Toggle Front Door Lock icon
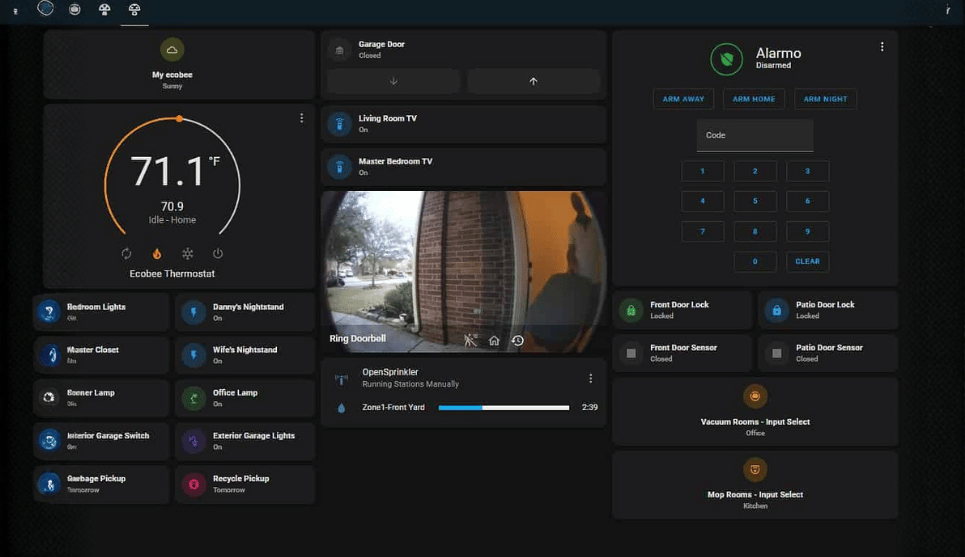 pyautogui.click(x=631, y=310)
